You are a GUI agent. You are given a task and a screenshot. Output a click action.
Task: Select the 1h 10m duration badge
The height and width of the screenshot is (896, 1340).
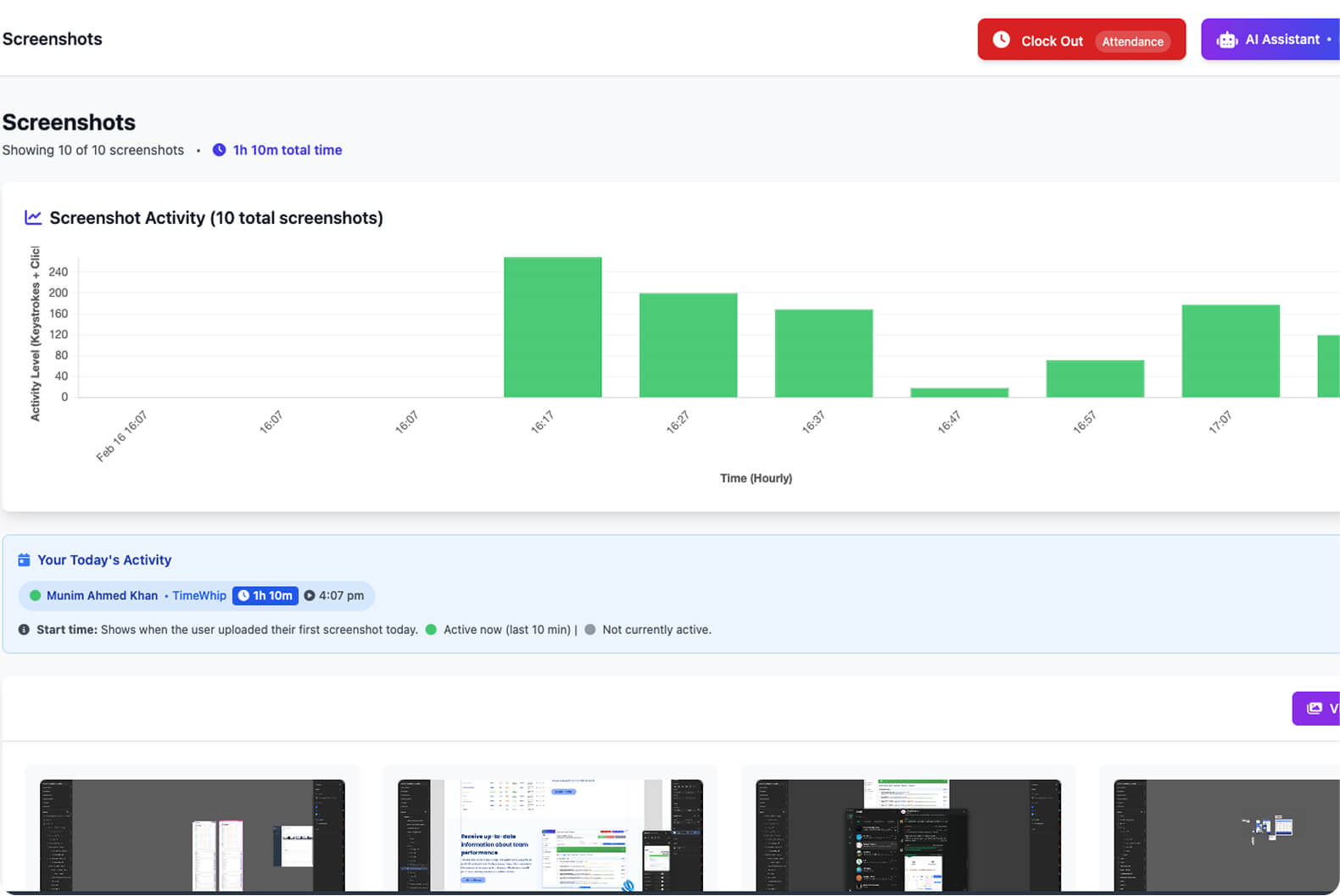click(265, 596)
